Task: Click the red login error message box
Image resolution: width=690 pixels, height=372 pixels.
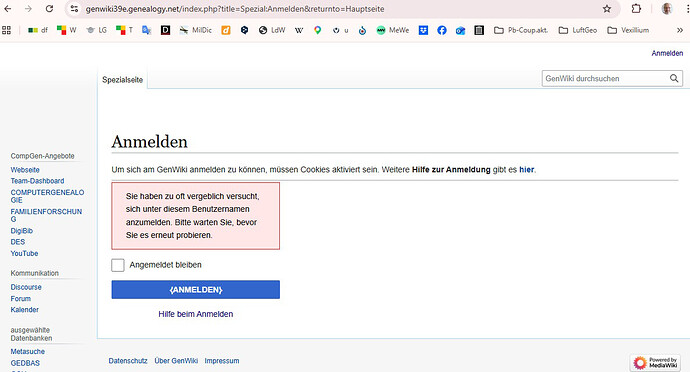Action: (195, 216)
